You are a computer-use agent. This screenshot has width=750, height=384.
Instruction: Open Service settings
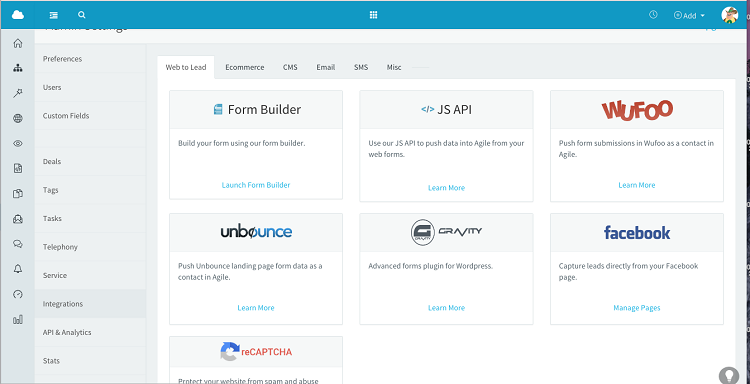coord(90,275)
